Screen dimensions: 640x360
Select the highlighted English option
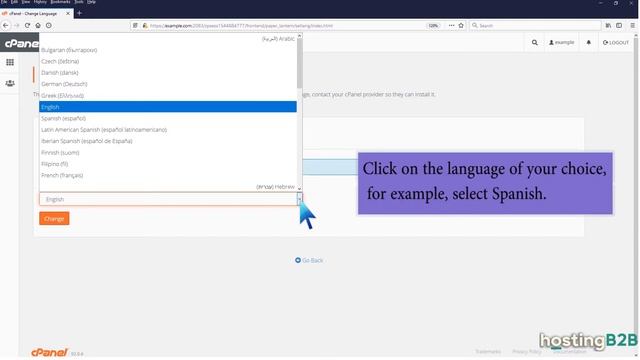pos(168,107)
